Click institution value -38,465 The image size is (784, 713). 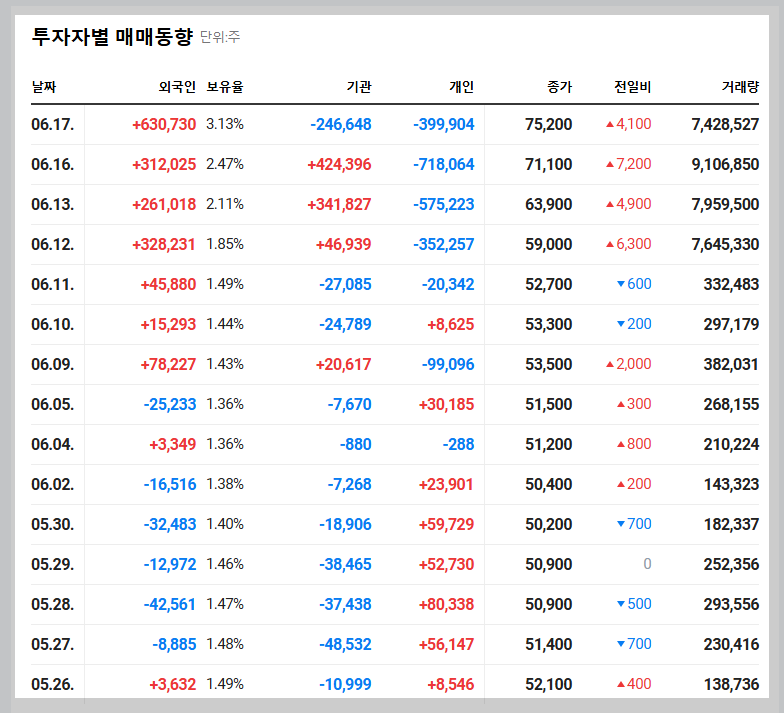[x=346, y=564]
